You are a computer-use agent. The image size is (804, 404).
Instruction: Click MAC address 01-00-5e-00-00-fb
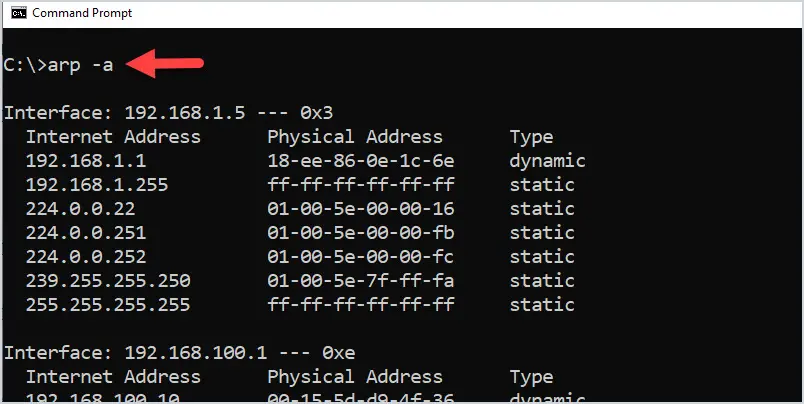click(360, 233)
